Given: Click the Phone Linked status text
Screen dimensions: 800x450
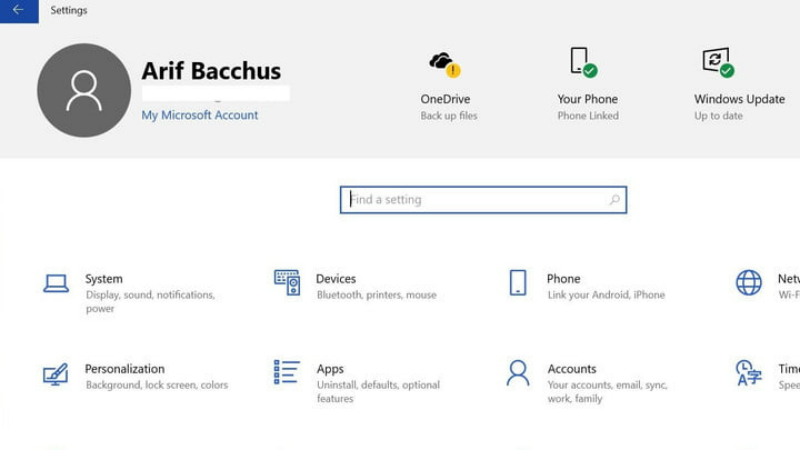Looking at the screenshot, I should click(588, 116).
